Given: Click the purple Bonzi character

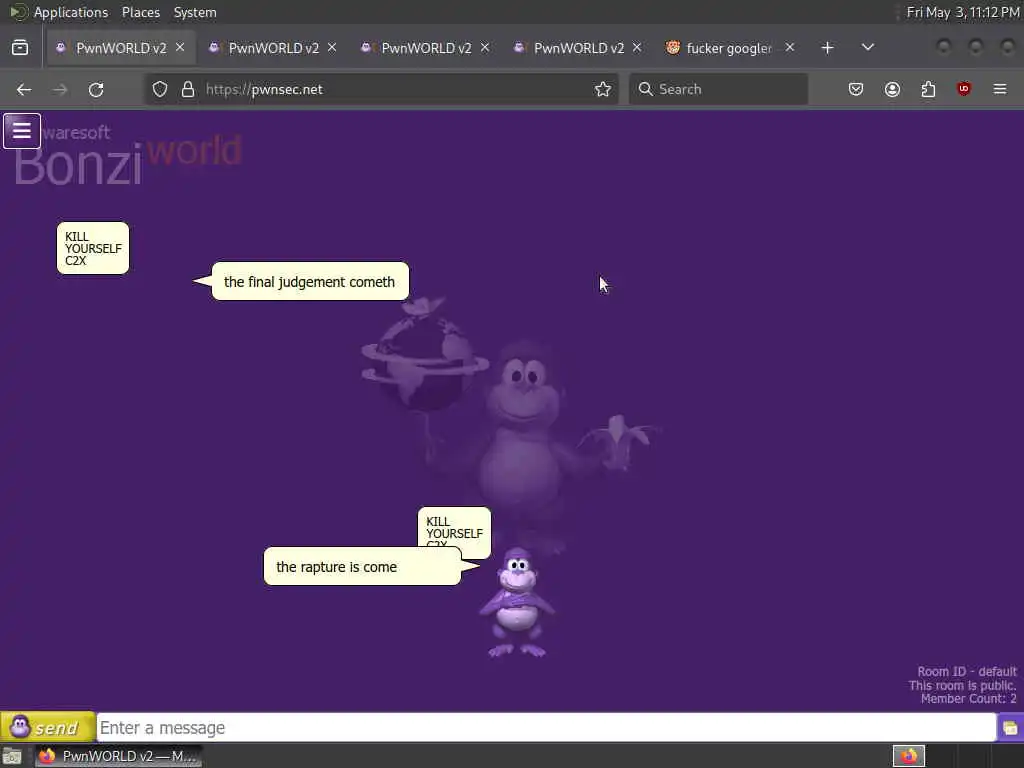Looking at the screenshot, I should click(517, 602).
